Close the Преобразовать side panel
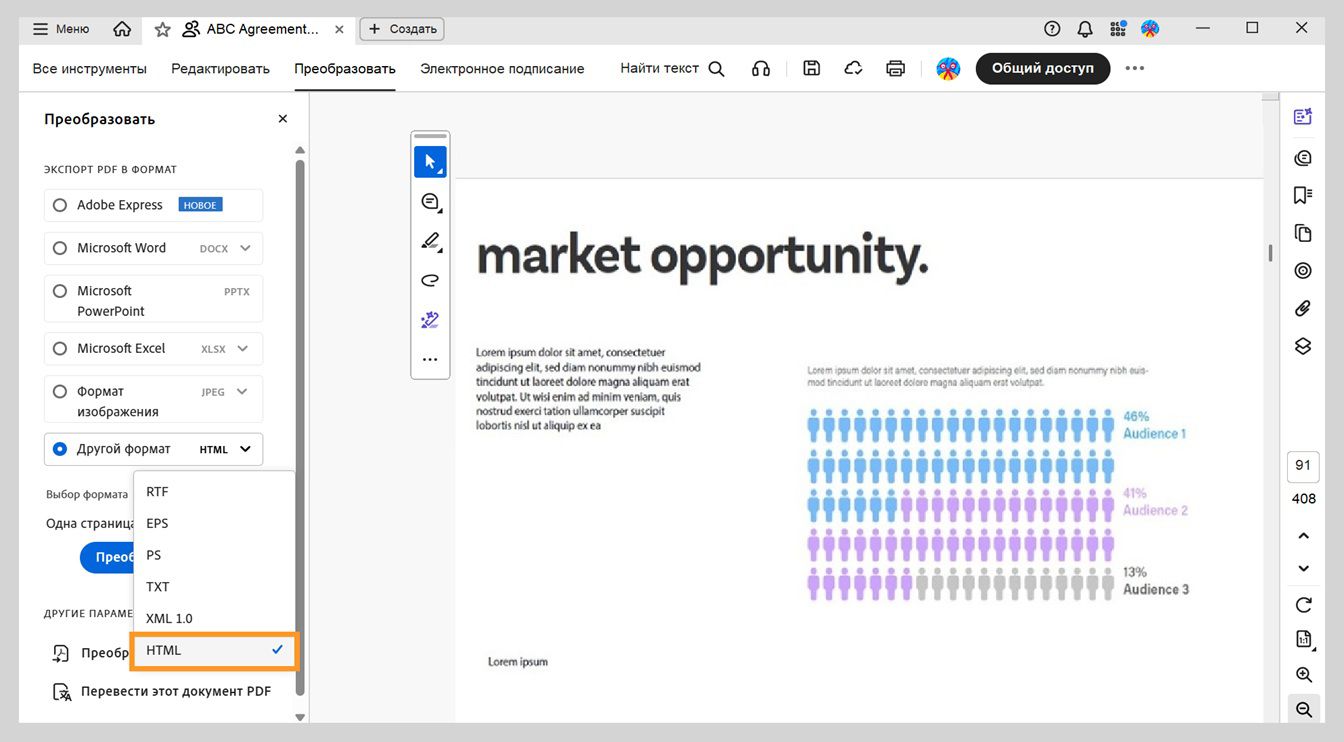This screenshot has width=1344, height=742. 283,119
